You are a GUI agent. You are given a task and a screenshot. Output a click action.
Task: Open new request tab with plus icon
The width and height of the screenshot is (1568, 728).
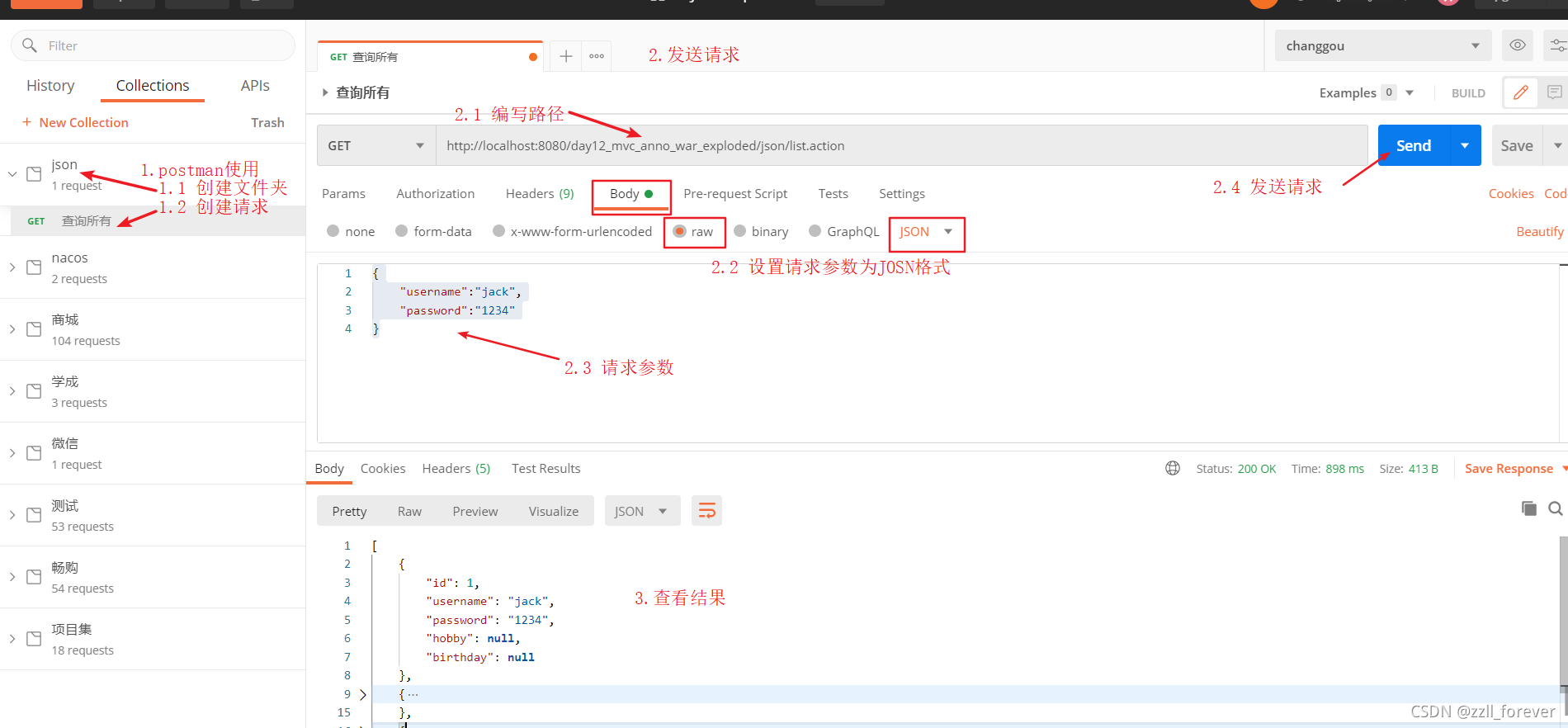coord(565,56)
